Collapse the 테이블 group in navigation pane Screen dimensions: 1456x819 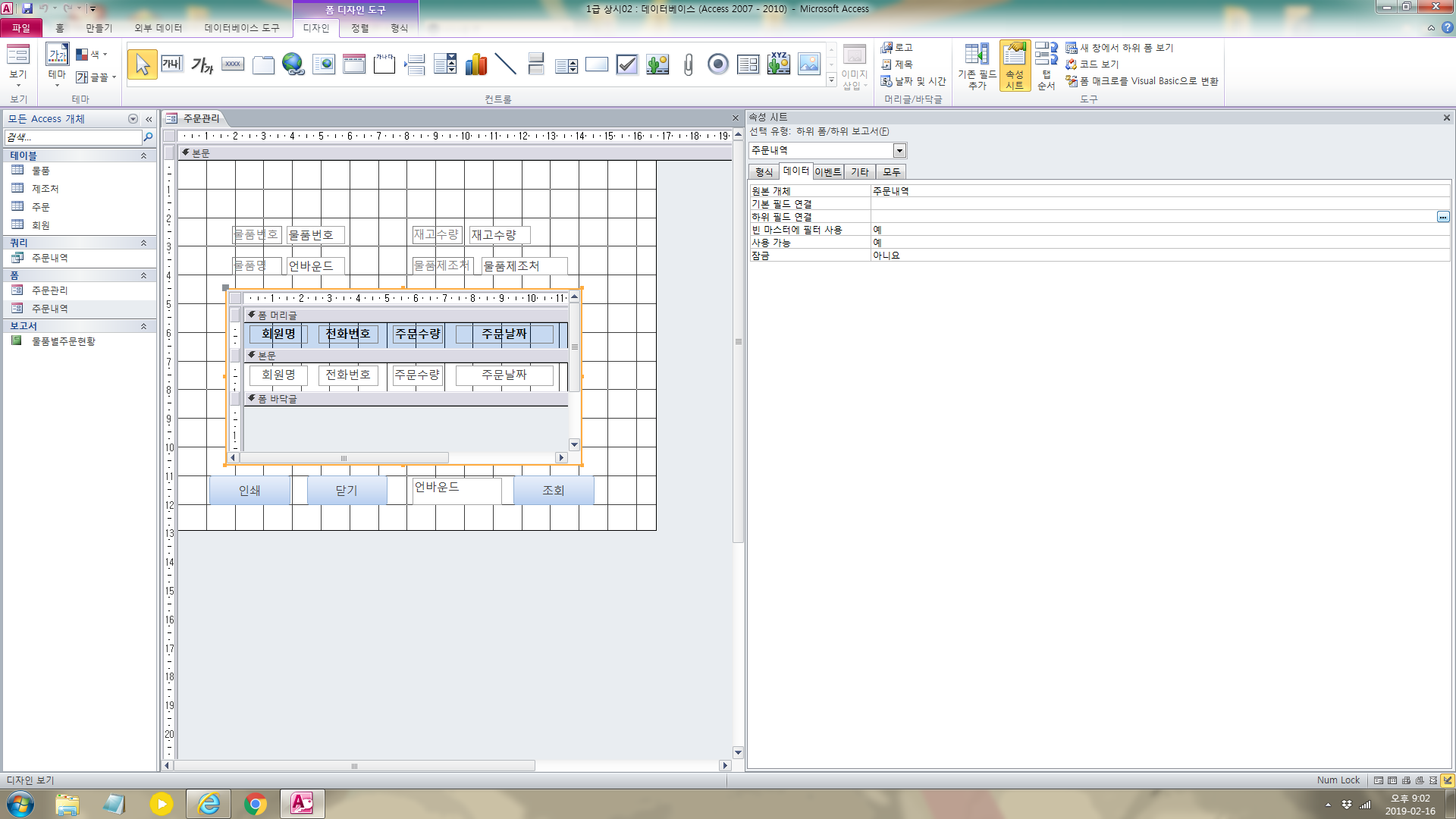point(143,155)
